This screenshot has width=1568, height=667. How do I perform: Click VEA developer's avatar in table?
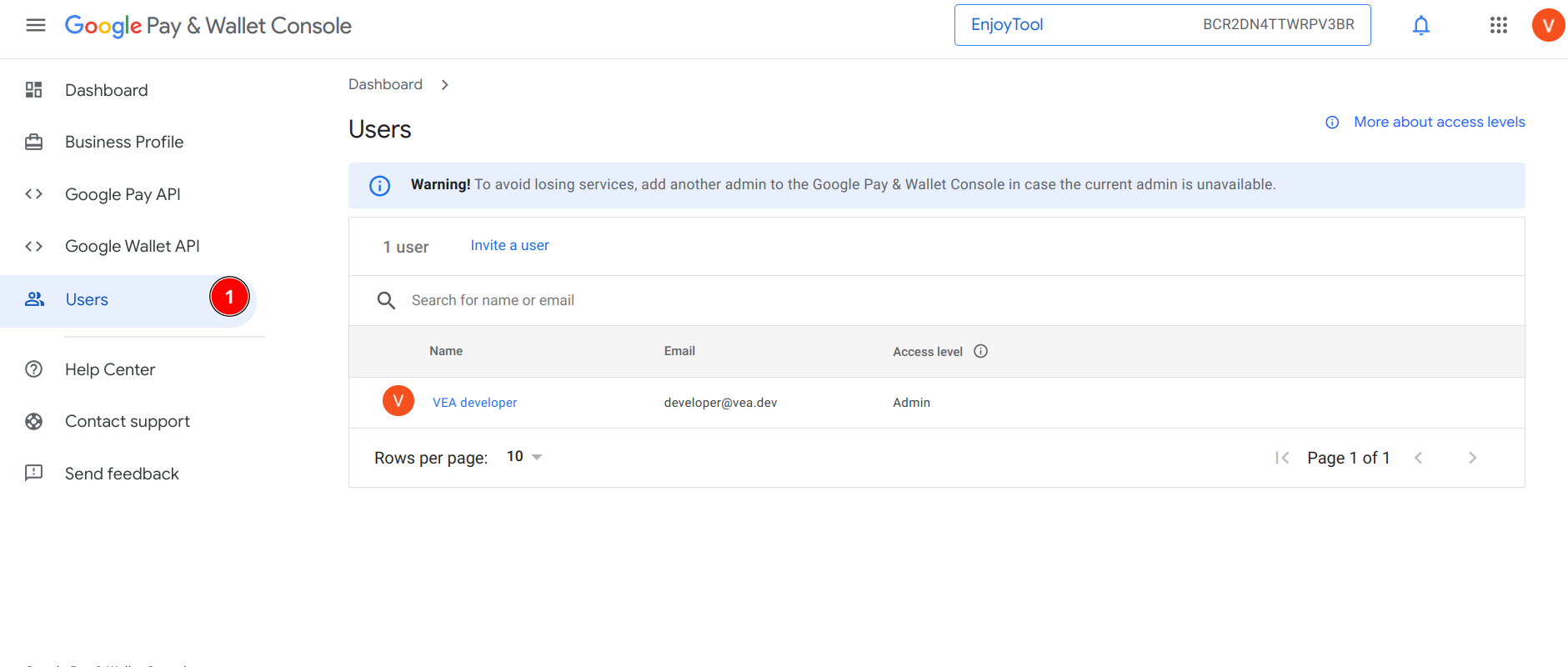click(398, 401)
